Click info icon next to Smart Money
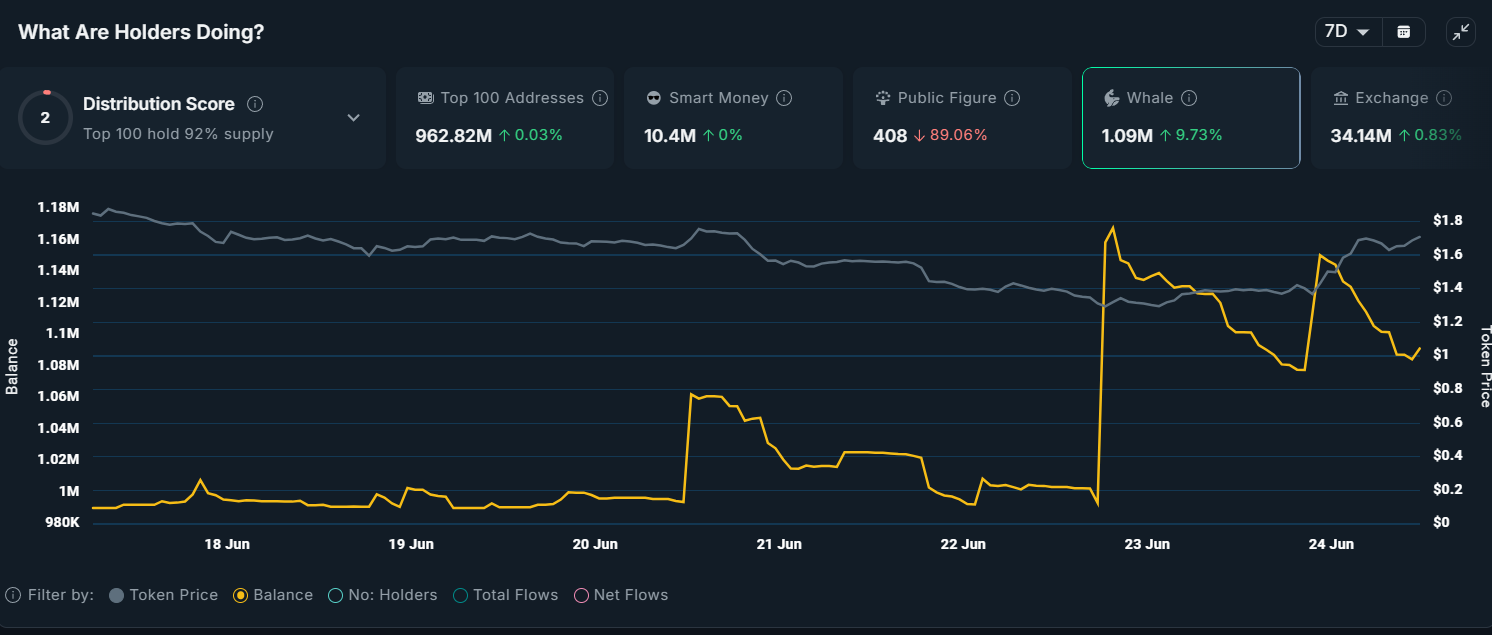The height and width of the screenshot is (635, 1492). [x=784, y=98]
